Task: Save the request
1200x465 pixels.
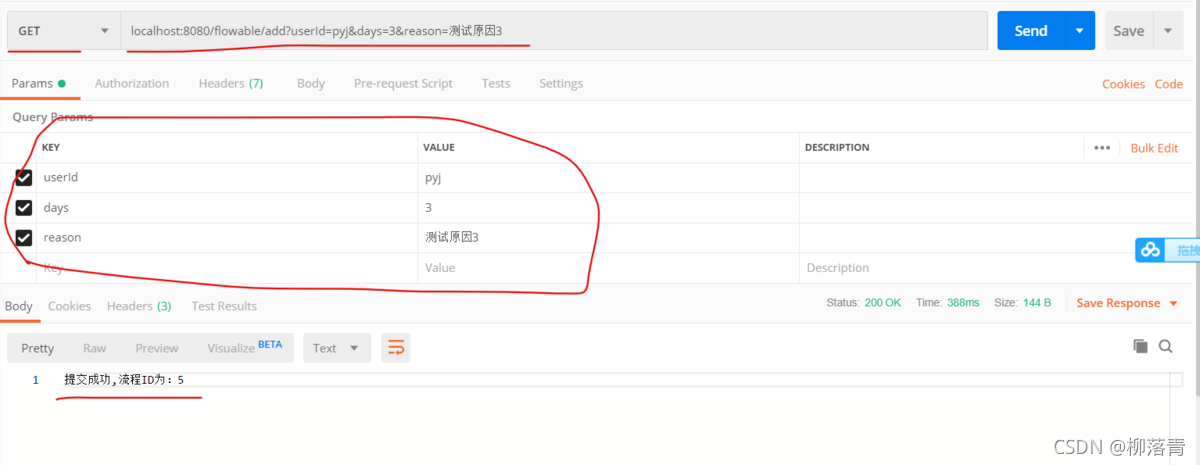Action: [x=1129, y=31]
